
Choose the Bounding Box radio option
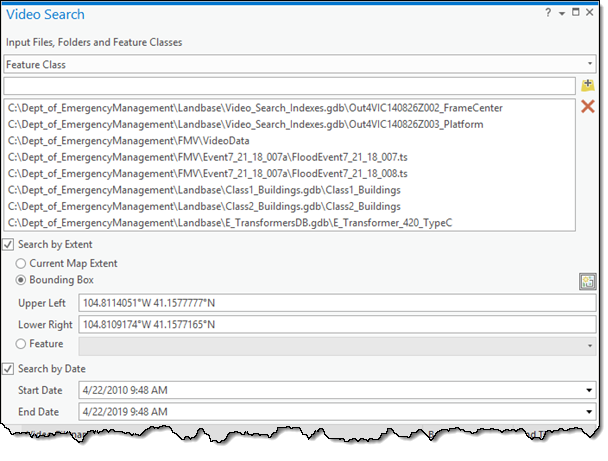pyautogui.click(x=22, y=279)
